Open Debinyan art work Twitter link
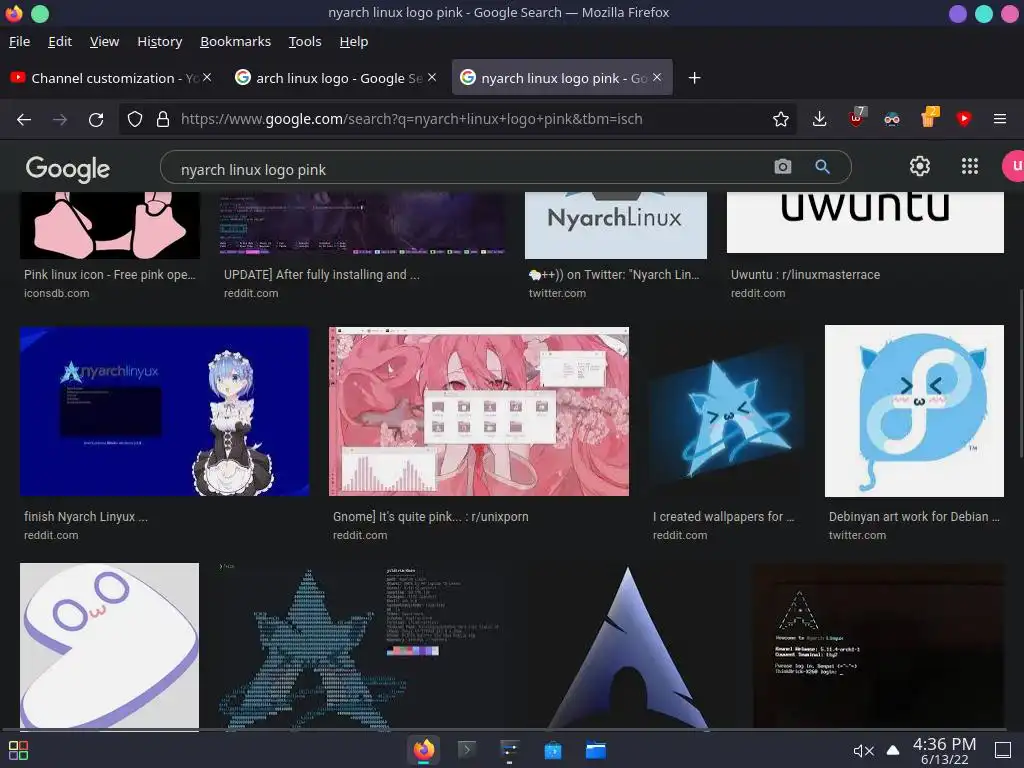 [914, 517]
